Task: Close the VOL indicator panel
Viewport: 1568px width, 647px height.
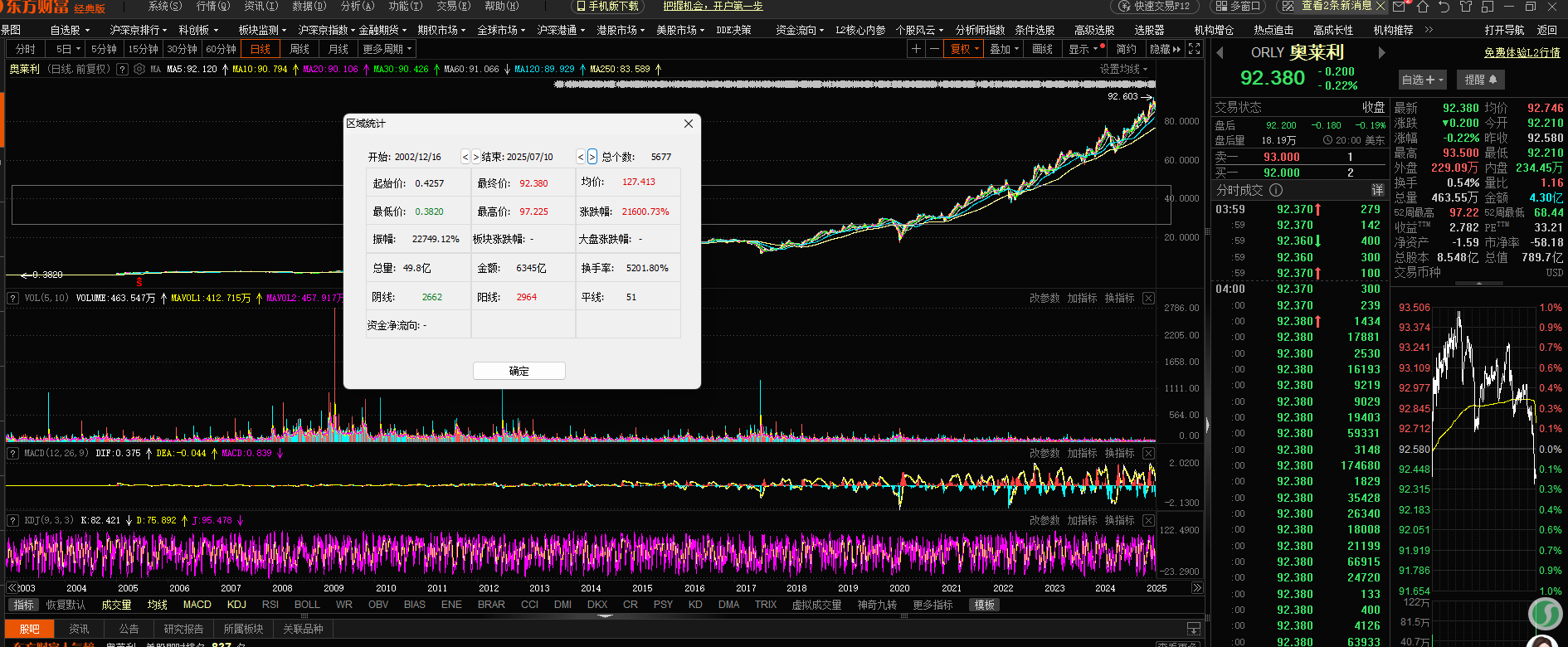Action: click(x=1148, y=298)
